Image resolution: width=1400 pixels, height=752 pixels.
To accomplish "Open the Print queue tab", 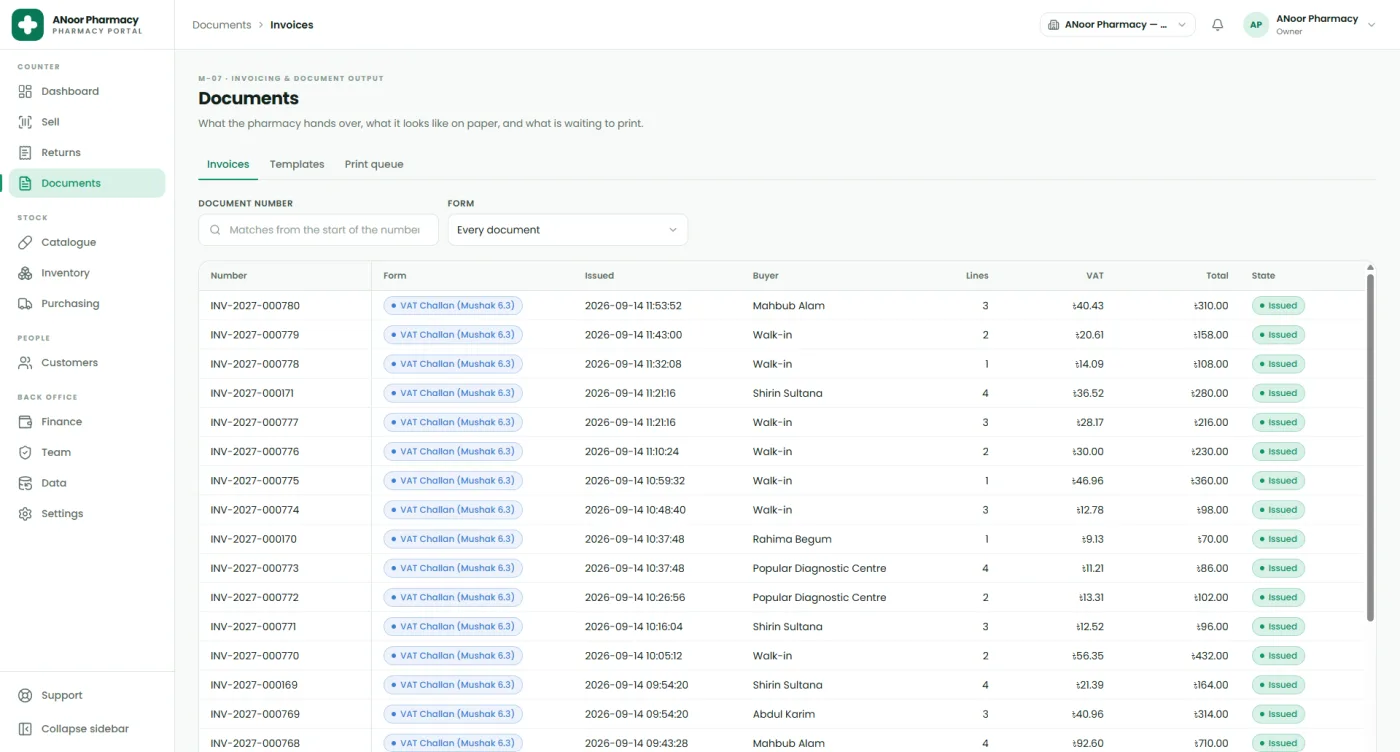I will pyautogui.click(x=374, y=164).
